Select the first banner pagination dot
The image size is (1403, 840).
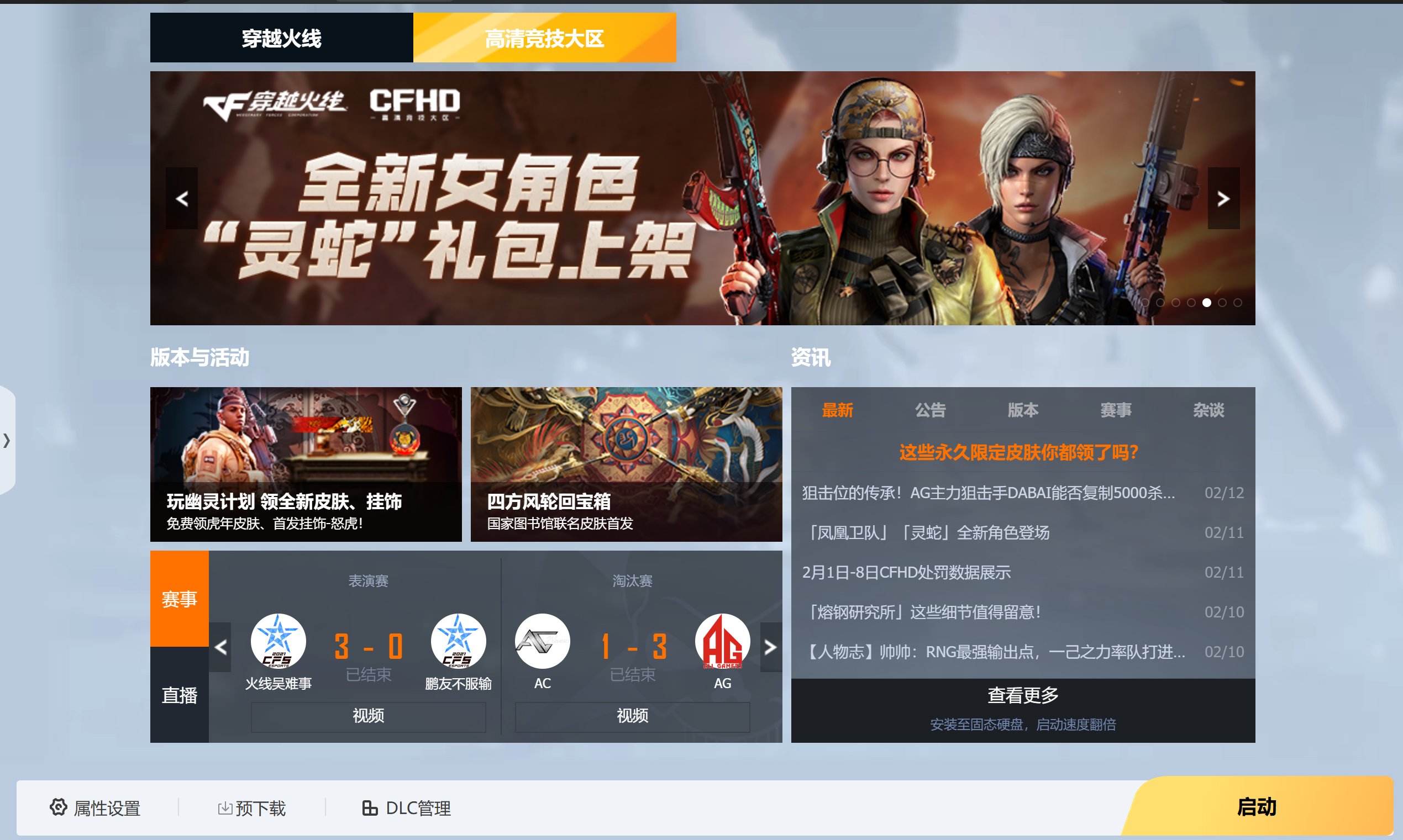click(x=1145, y=303)
